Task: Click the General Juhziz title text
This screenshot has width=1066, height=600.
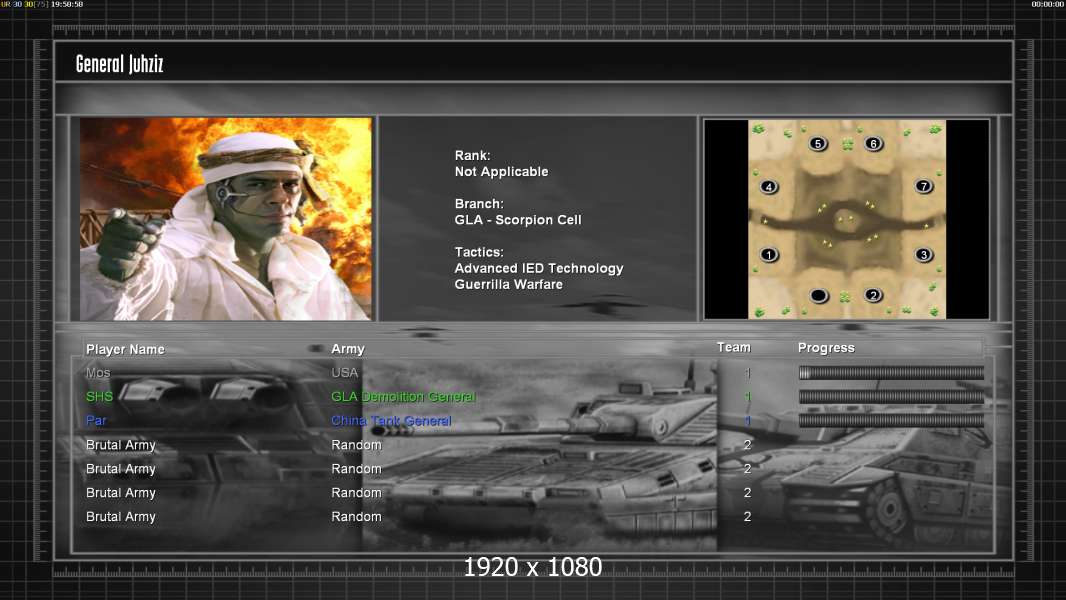Action: point(120,64)
